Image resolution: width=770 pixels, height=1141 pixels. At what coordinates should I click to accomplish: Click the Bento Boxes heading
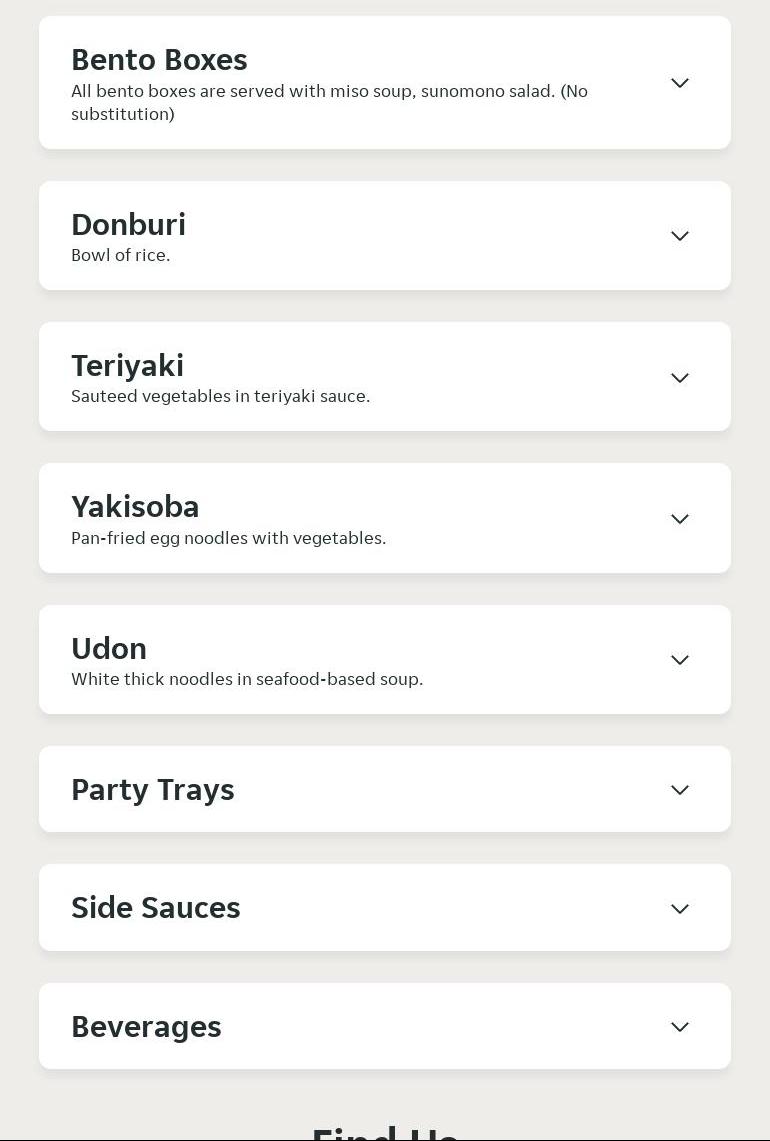[159, 60]
